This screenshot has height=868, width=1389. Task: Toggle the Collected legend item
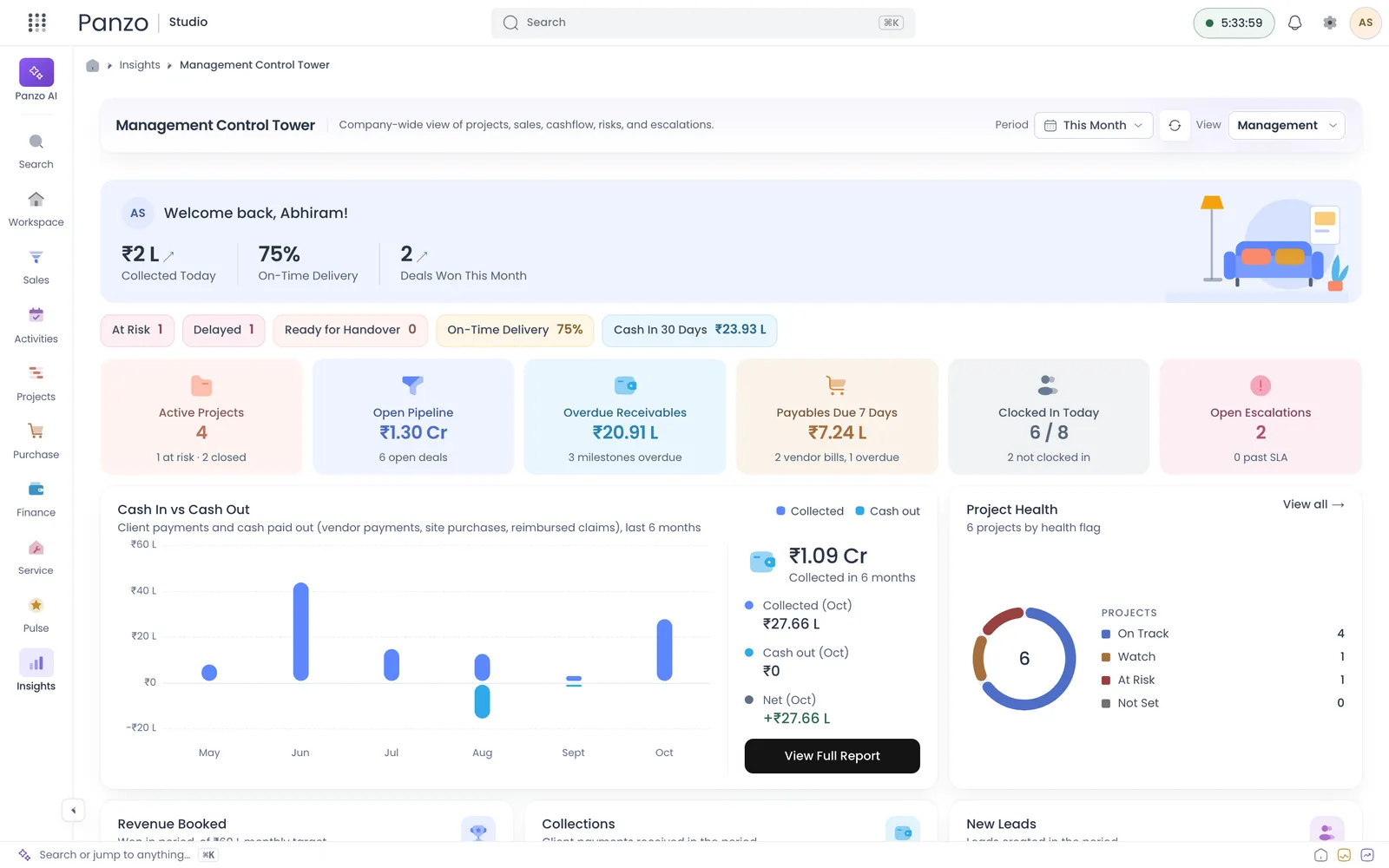pyautogui.click(x=810, y=511)
